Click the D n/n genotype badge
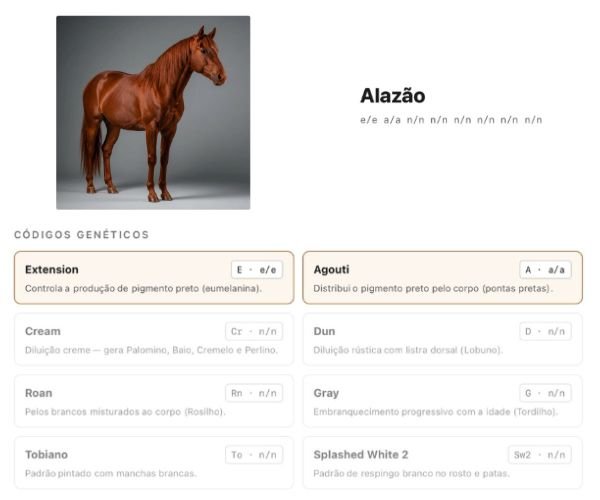This screenshot has height=500, width=600. coord(545,331)
